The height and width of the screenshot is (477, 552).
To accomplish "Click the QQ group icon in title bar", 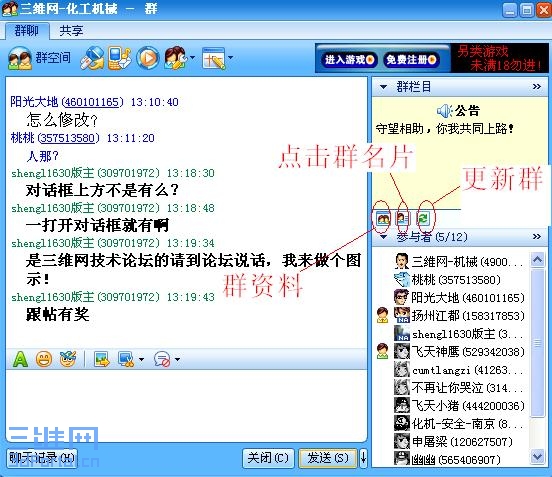I will 10,9.
